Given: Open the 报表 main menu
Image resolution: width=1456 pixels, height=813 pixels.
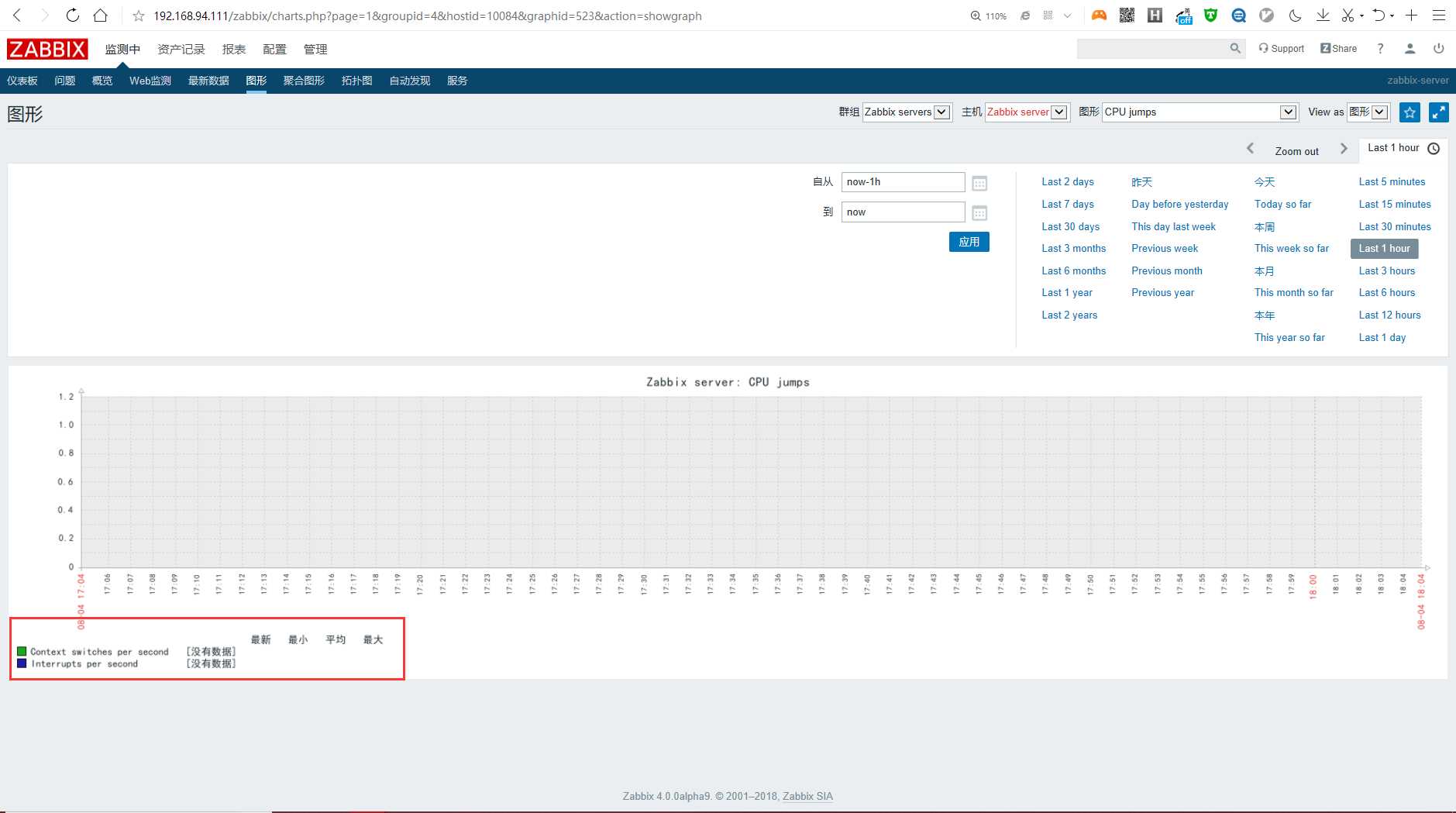Looking at the screenshot, I should [234, 50].
